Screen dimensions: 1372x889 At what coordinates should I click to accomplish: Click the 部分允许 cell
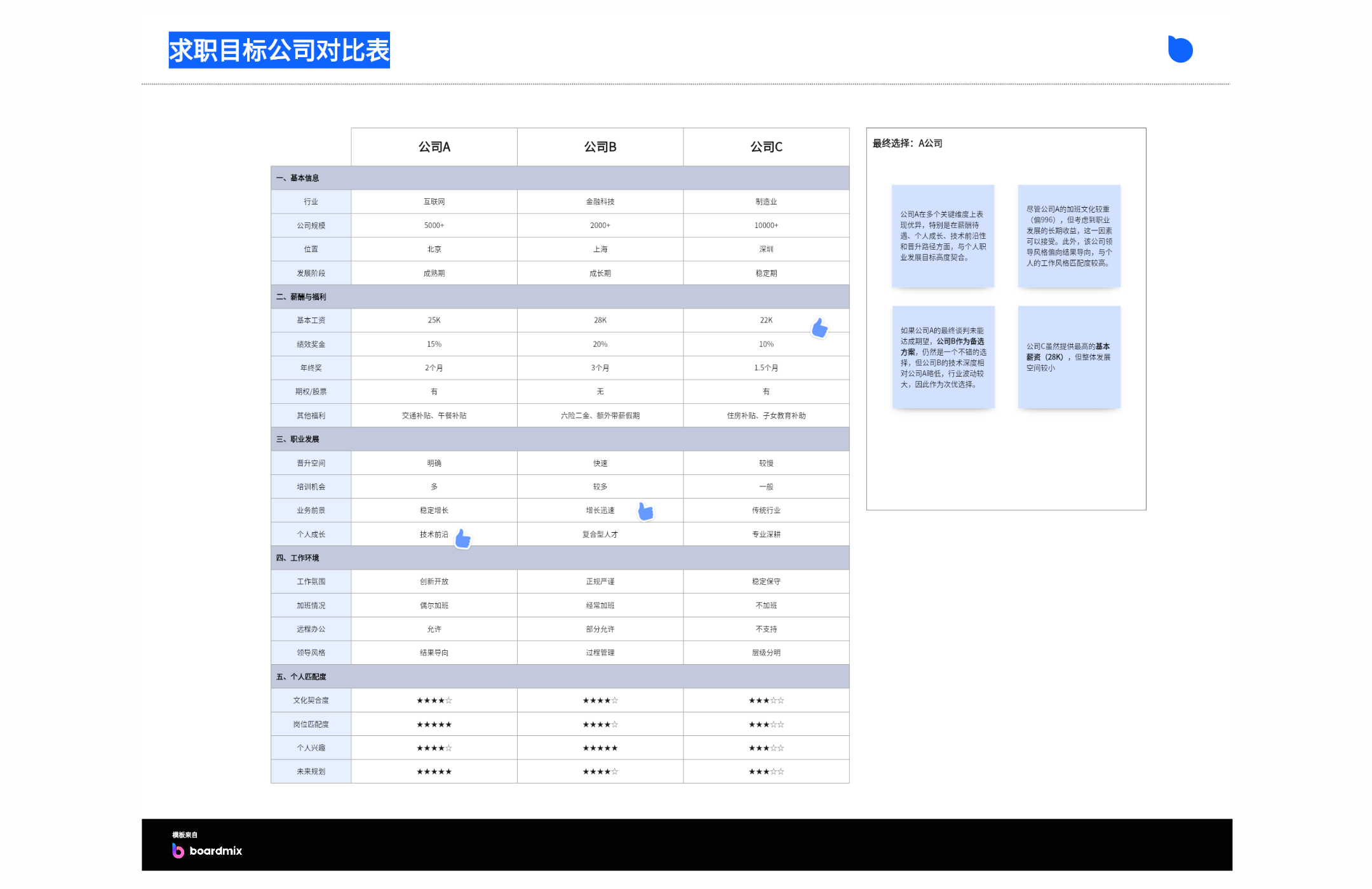click(600, 629)
